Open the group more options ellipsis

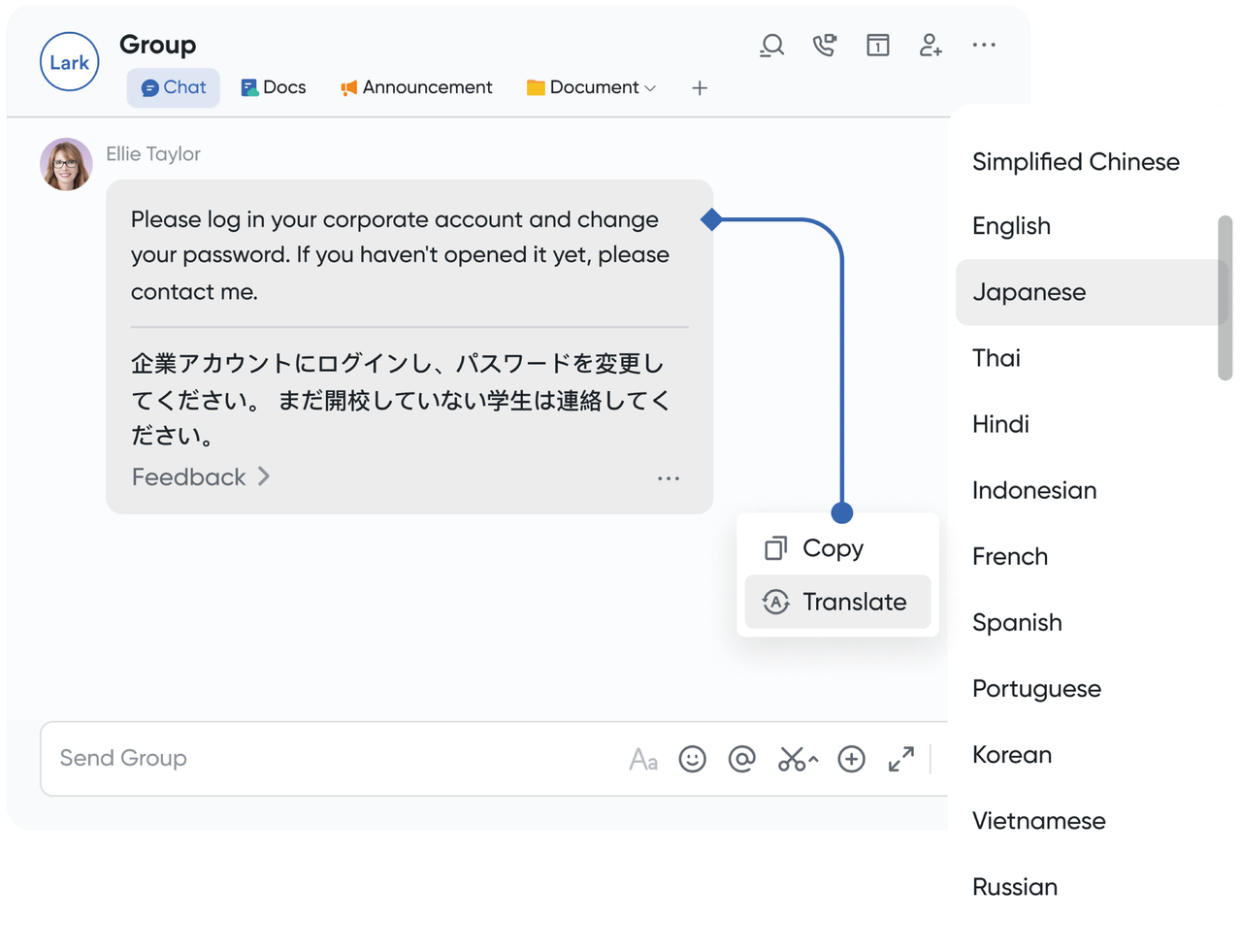984,46
